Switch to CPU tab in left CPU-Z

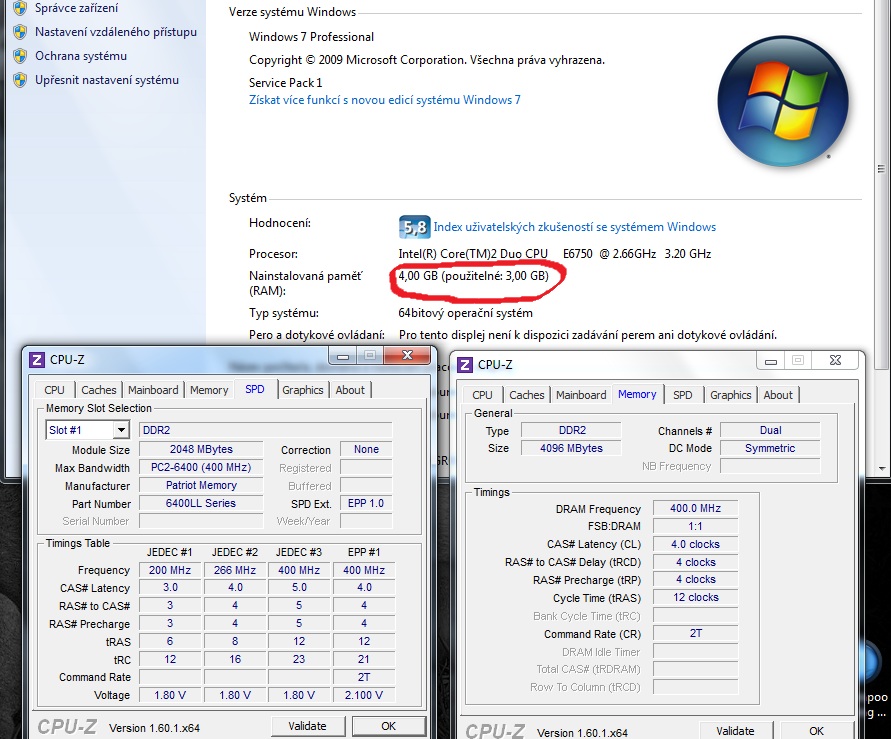click(x=55, y=390)
